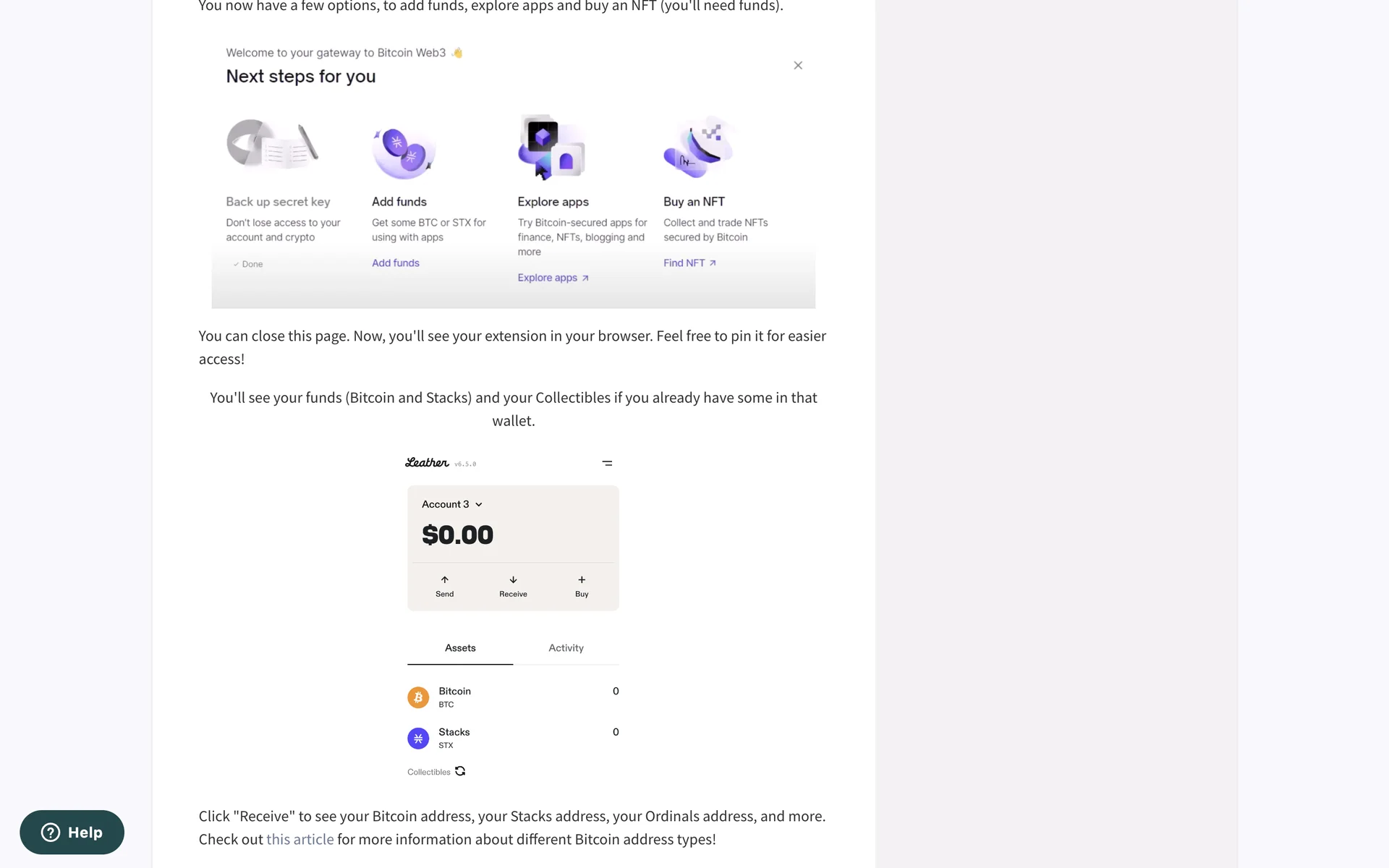Screen dimensions: 1389x868
Task: Refresh the Collectibles list
Action: (x=460, y=771)
